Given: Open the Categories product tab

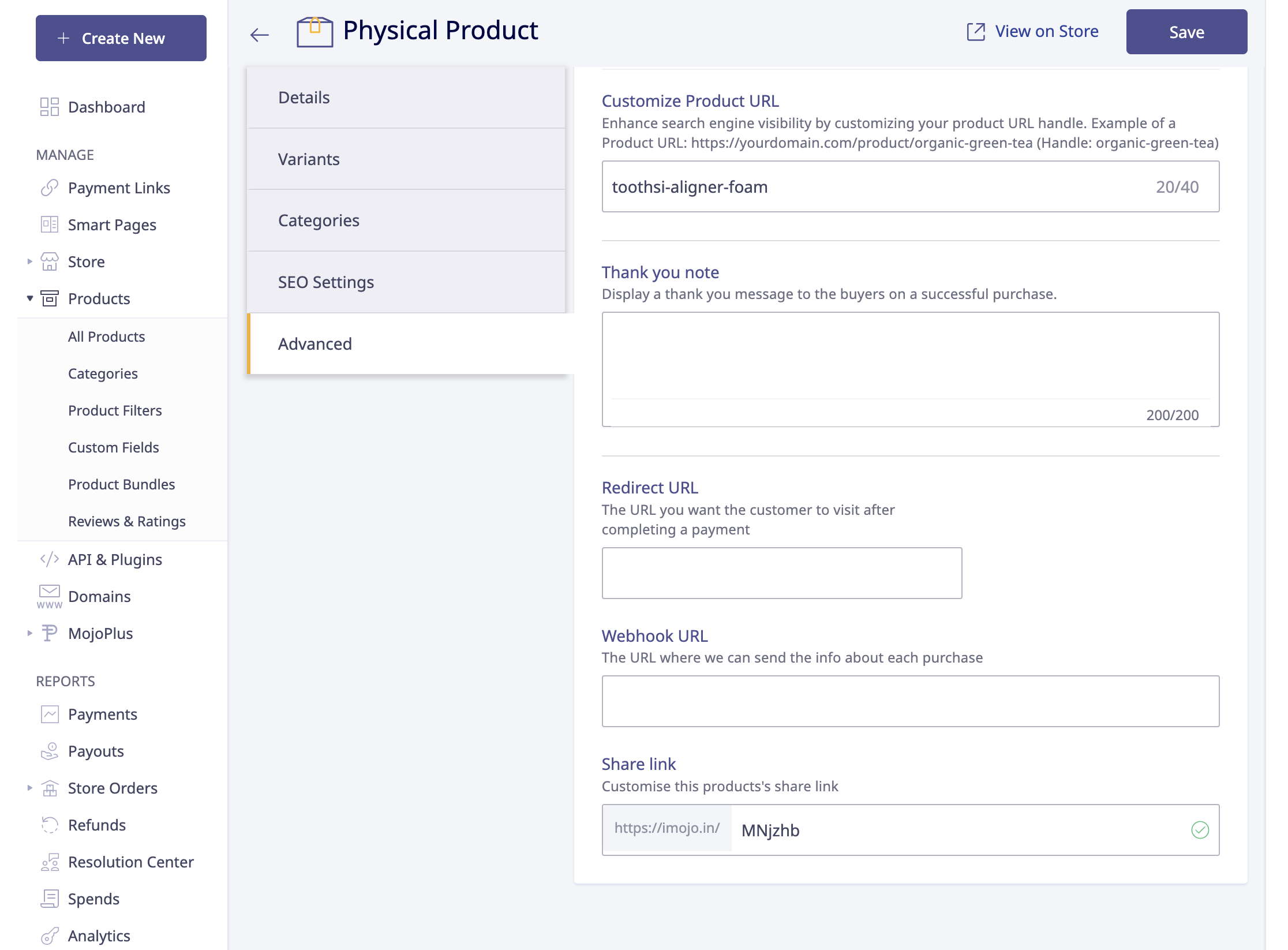Looking at the screenshot, I should pos(406,220).
